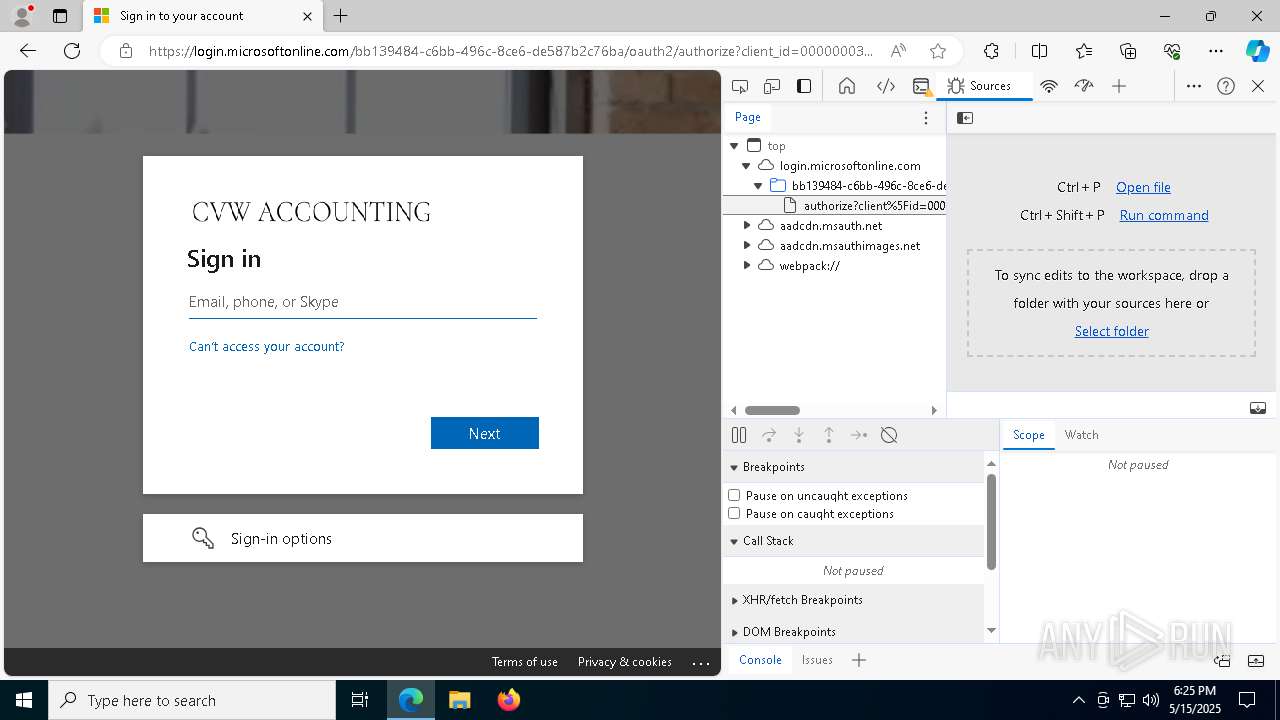Collapse the top tree node
Image resolution: width=1280 pixels, height=720 pixels.
pos(734,146)
